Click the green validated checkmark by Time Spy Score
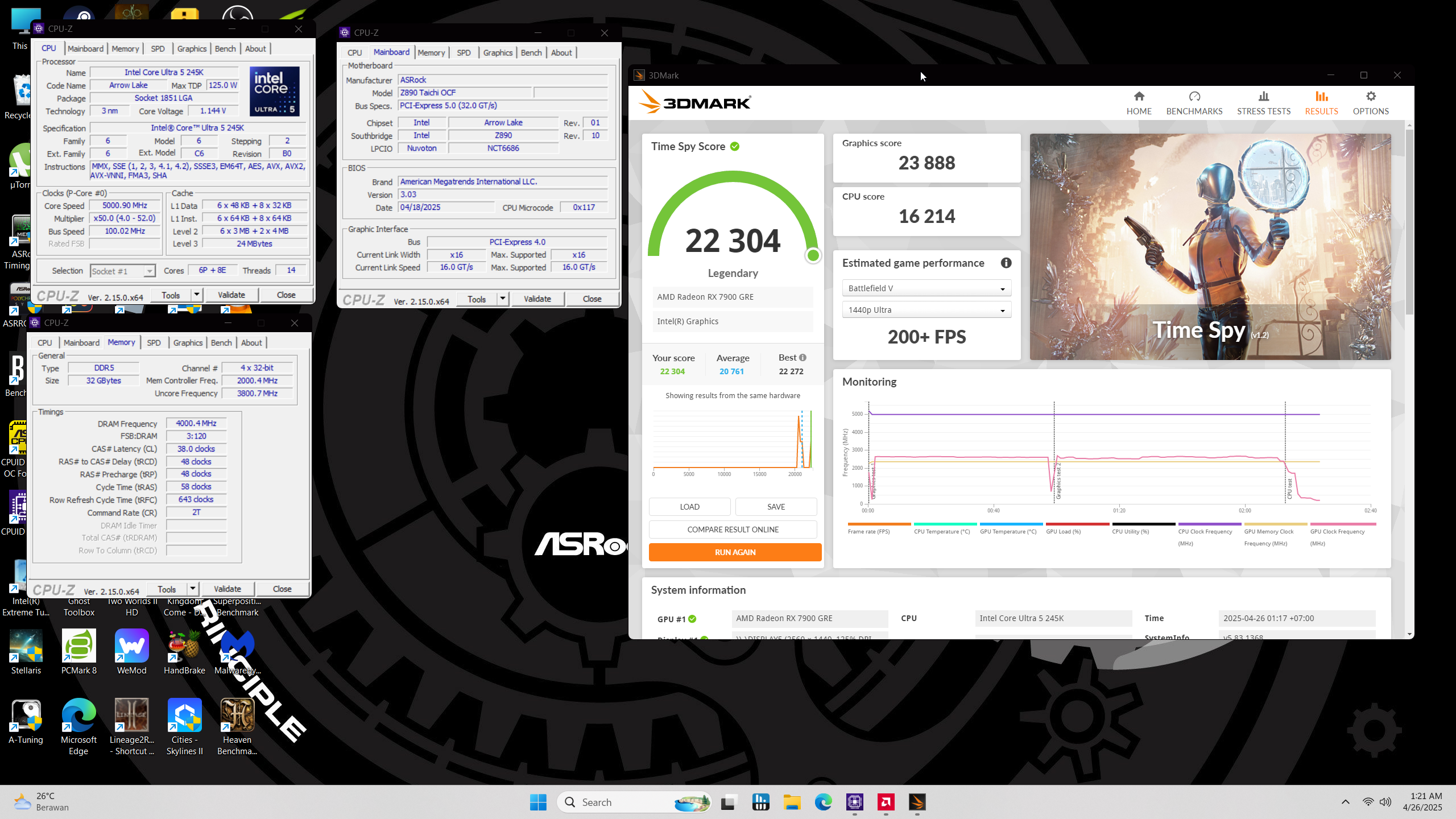 point(735,147)
